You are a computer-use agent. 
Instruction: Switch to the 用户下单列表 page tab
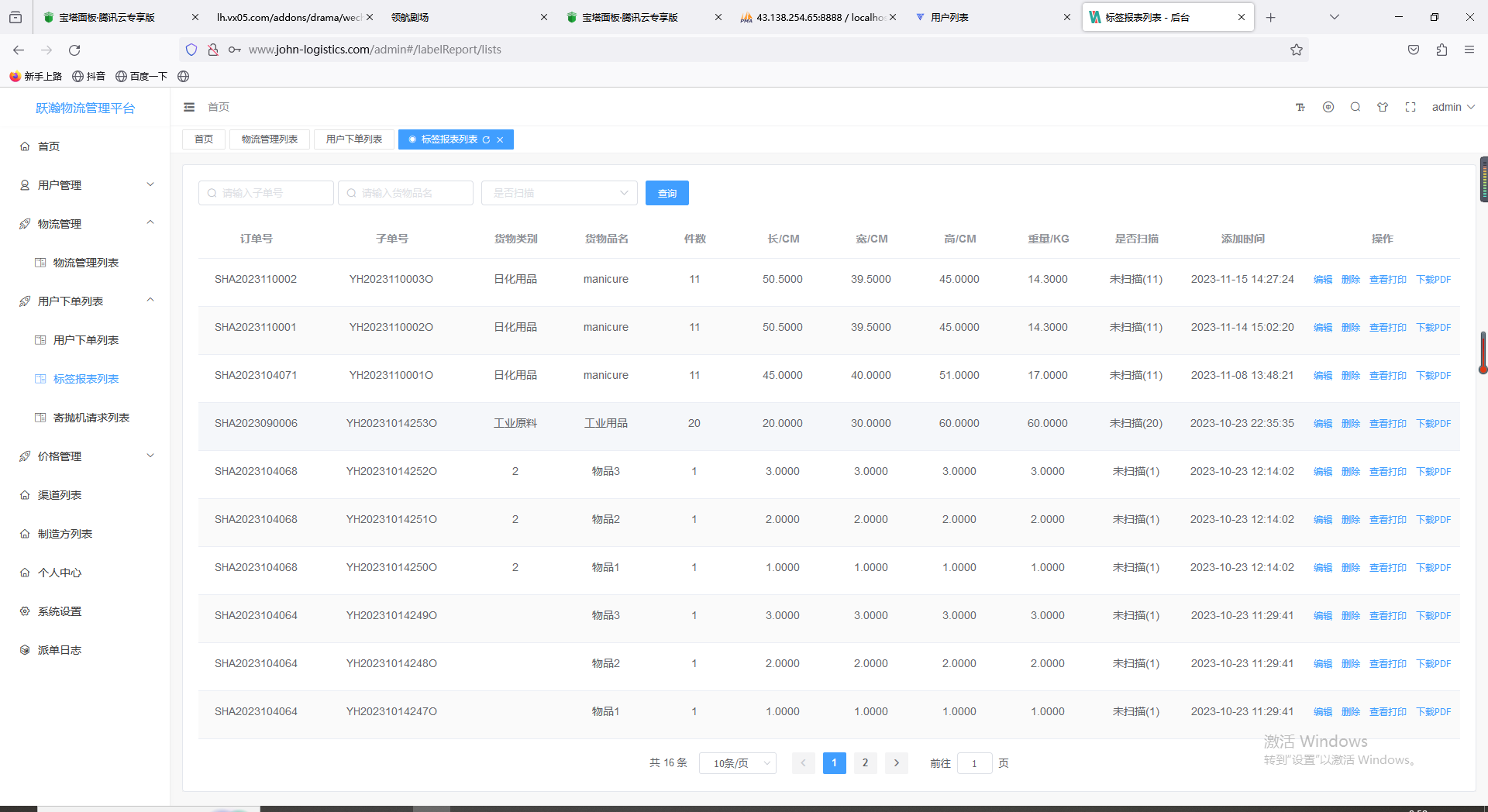(354, 139)
